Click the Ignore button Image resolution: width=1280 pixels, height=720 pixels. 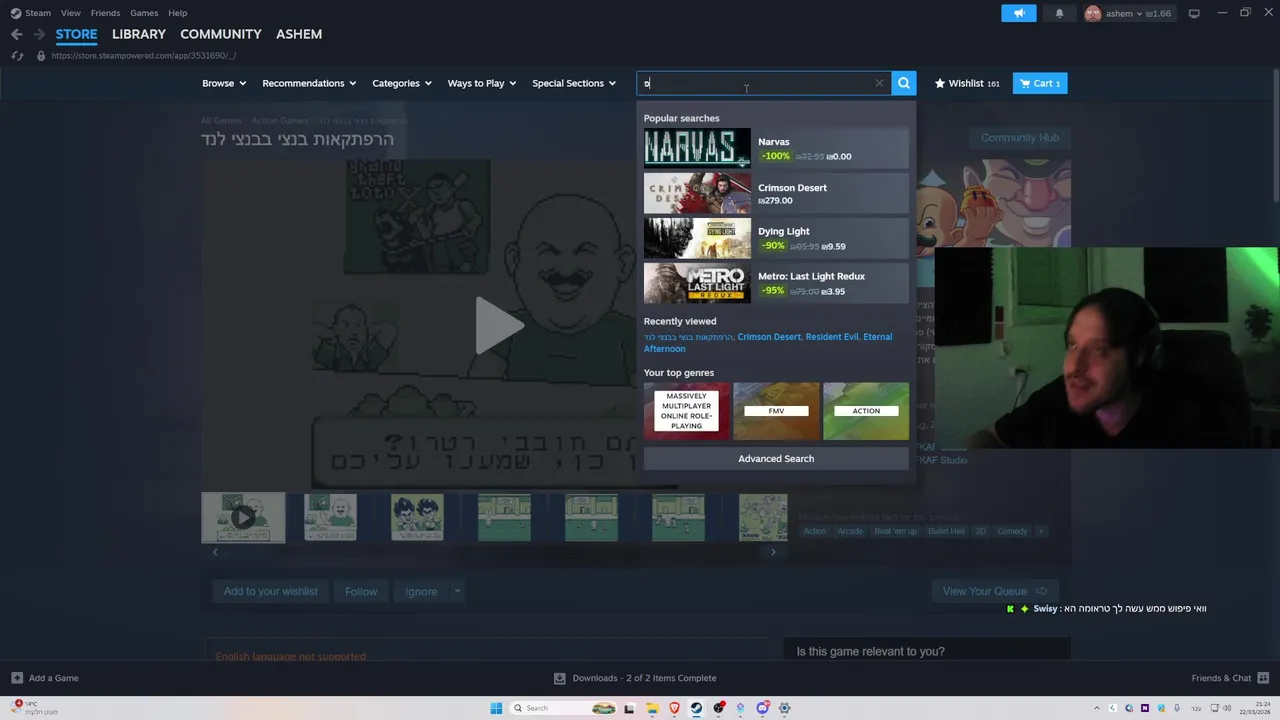(421, 591)
